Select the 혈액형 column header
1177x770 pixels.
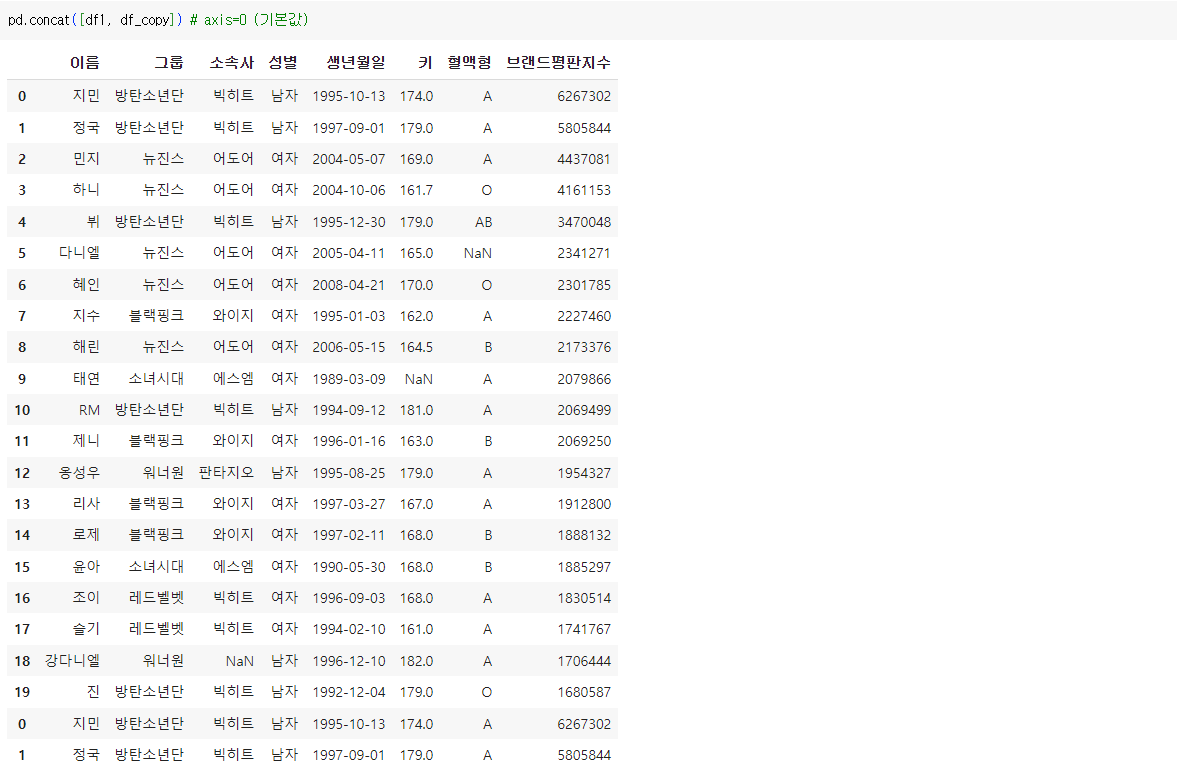pyautogui.click(x=469, y=62)
